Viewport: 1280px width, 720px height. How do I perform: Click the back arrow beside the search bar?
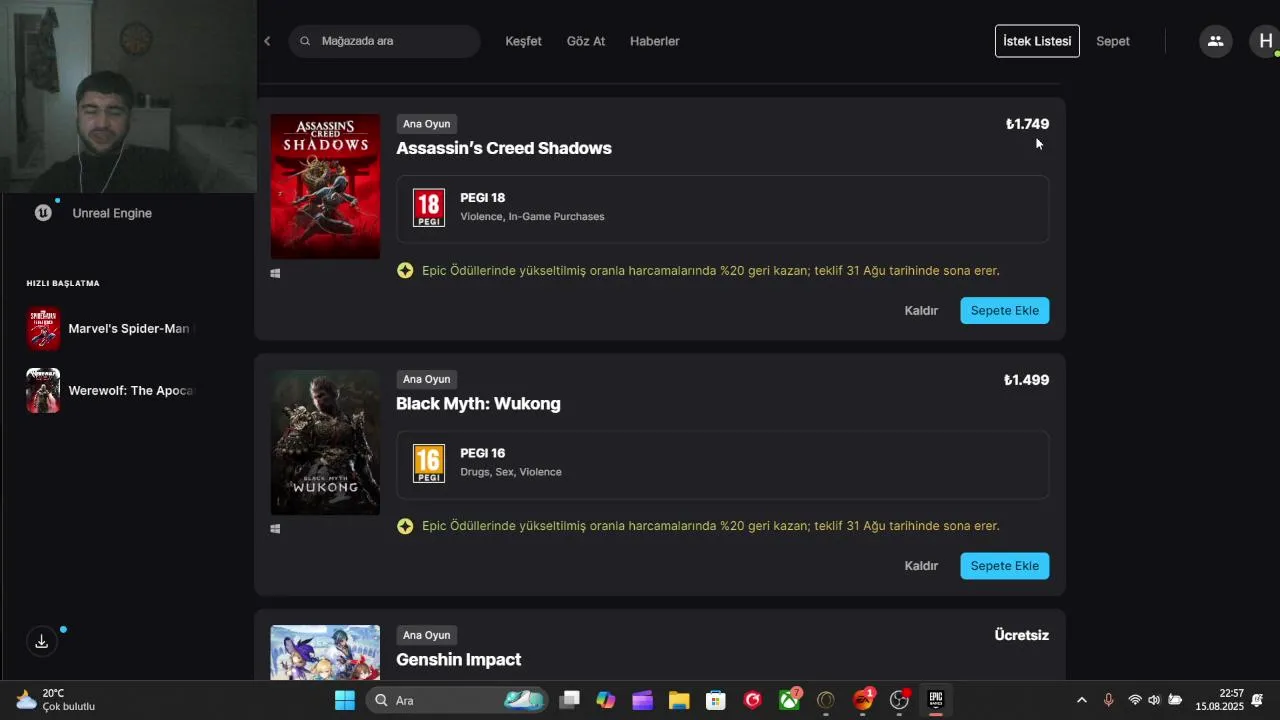(x=267, y=41)
